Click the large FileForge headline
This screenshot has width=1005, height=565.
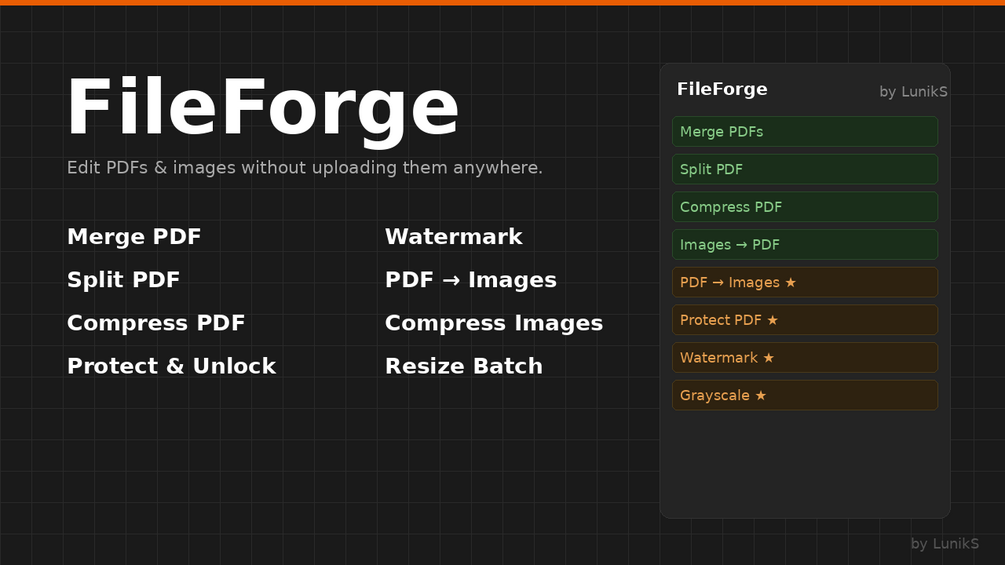tap(263, 108)
